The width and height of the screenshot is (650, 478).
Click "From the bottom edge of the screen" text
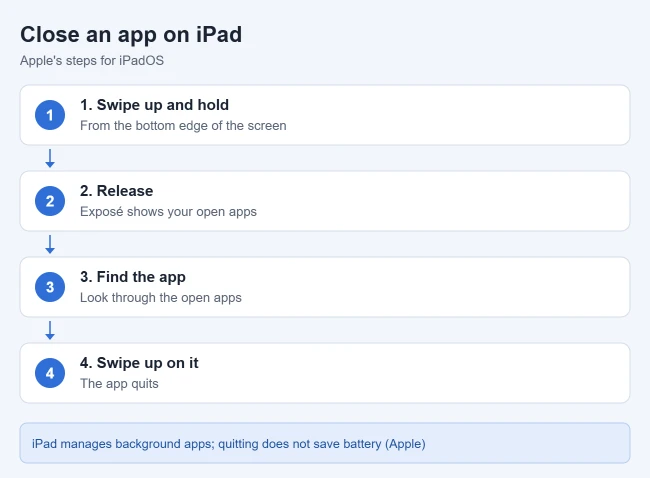click(x=183, y=126)
